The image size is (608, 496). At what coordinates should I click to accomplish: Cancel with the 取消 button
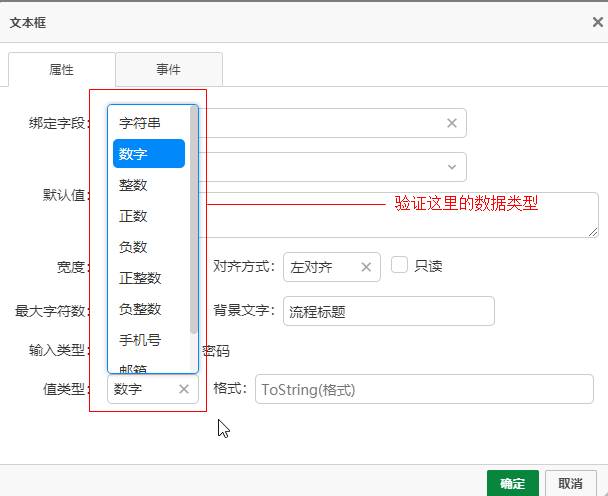[570, 483]
